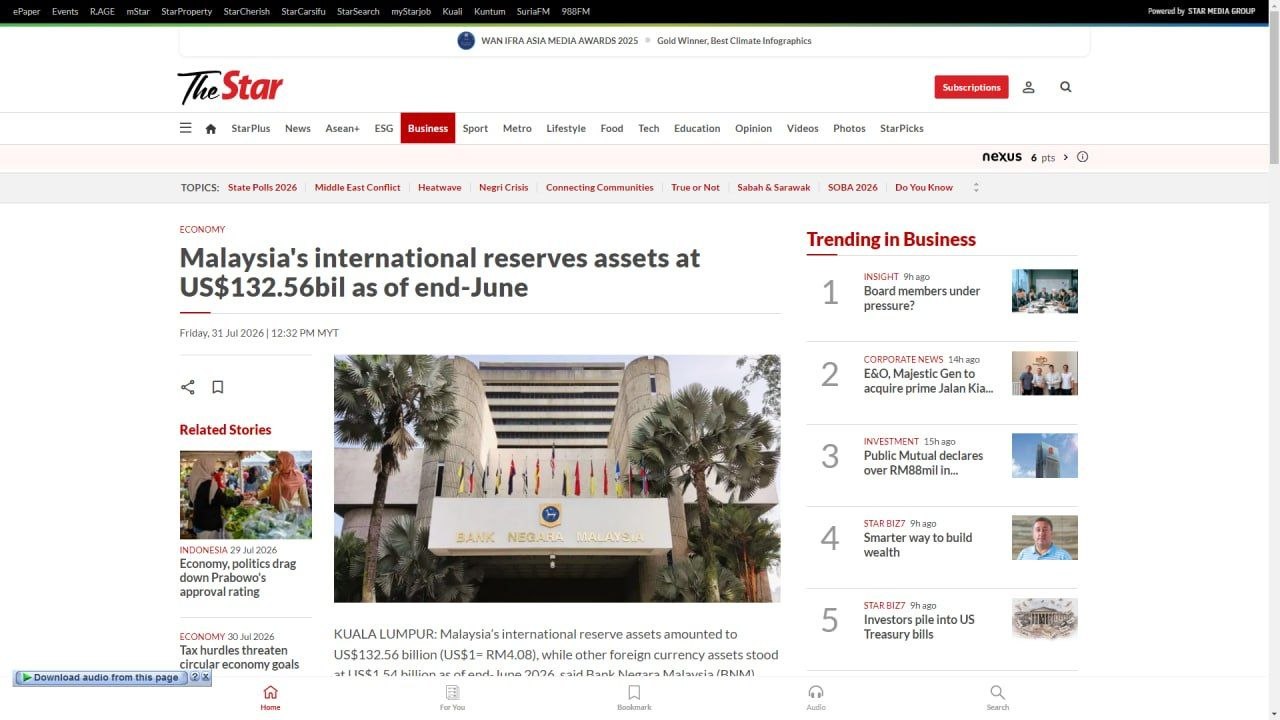This screenshot has height=720, width=1280.
Task: Open the Food section
Action: pyautogui.click(x=612, y=128)
